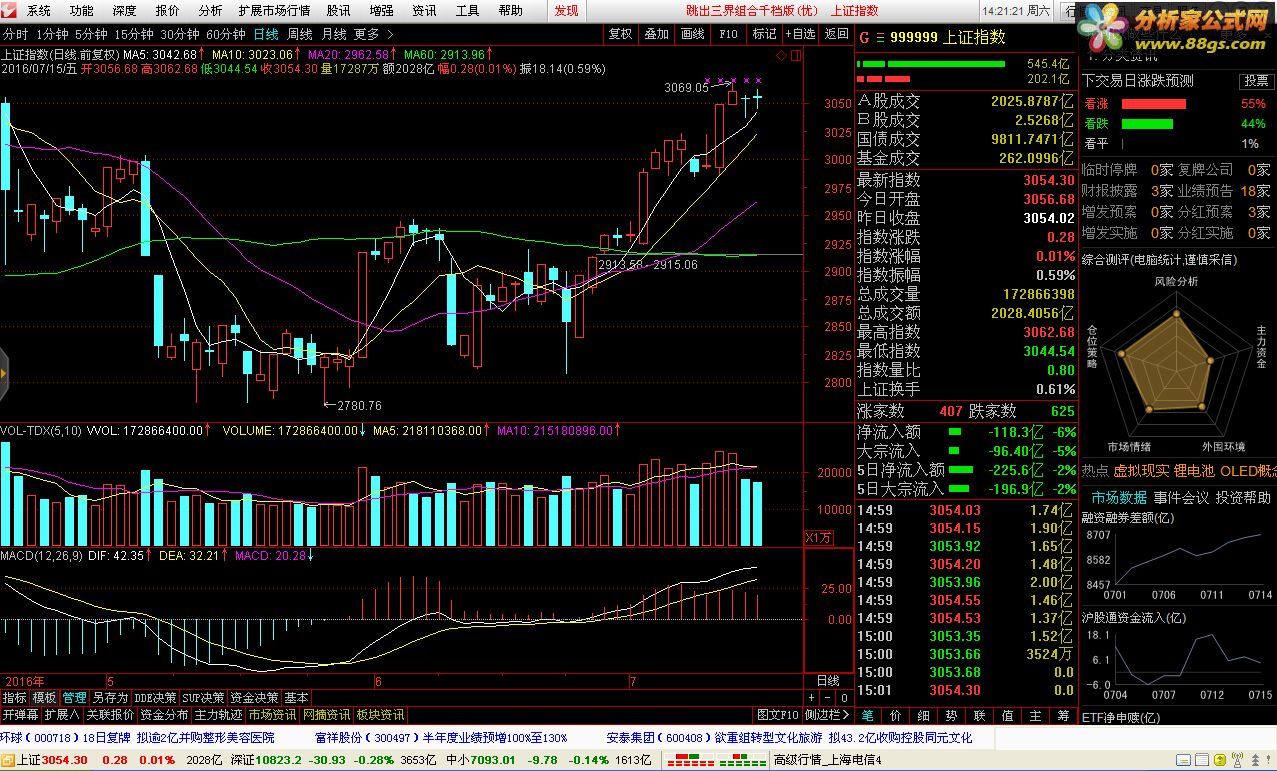Open the 报价 menu
This screenshot has width=1277, height=771.
(168, 10)
